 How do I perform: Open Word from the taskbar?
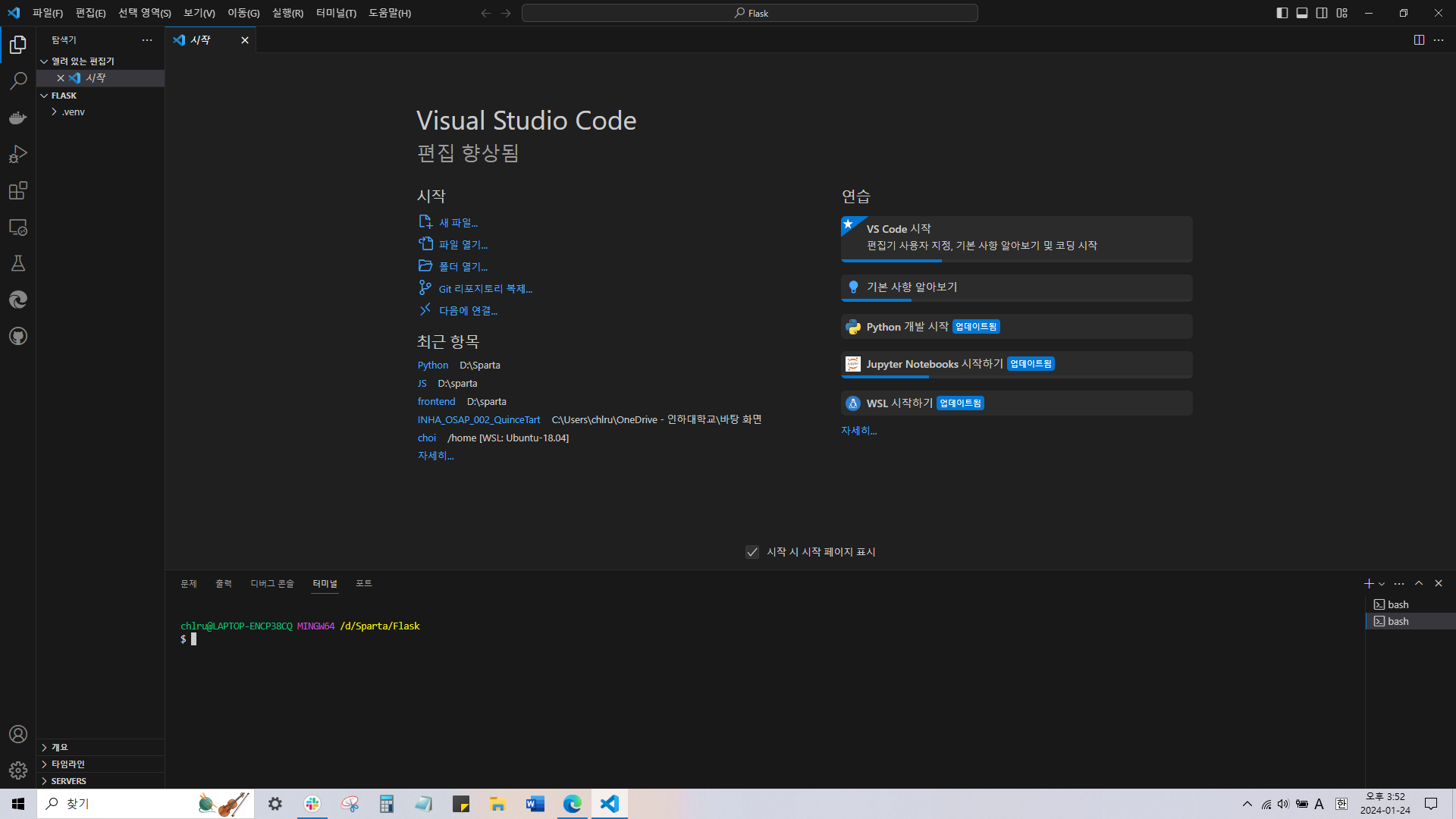(535, 804)
